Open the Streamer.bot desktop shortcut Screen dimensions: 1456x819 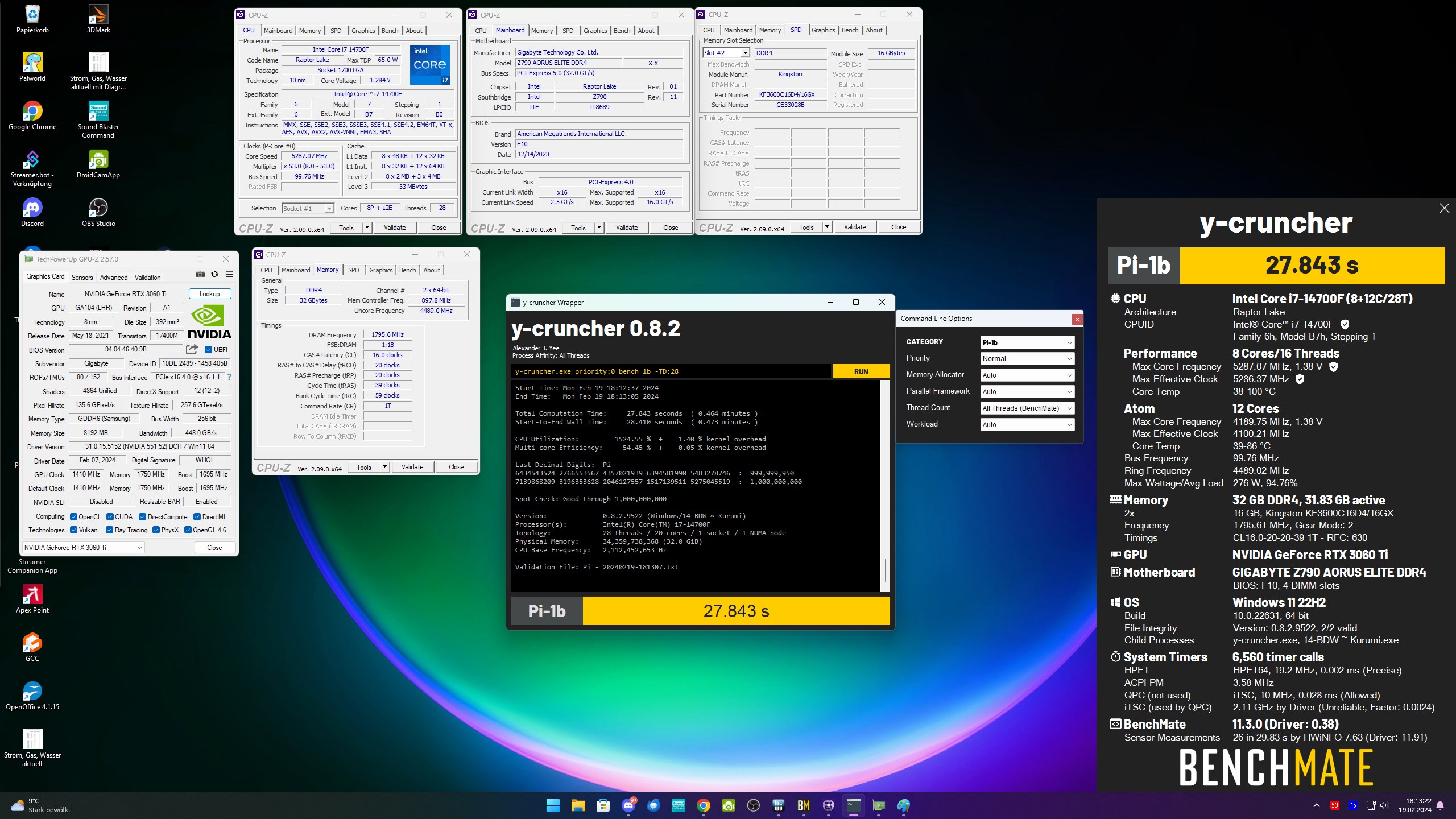[32, 168]
